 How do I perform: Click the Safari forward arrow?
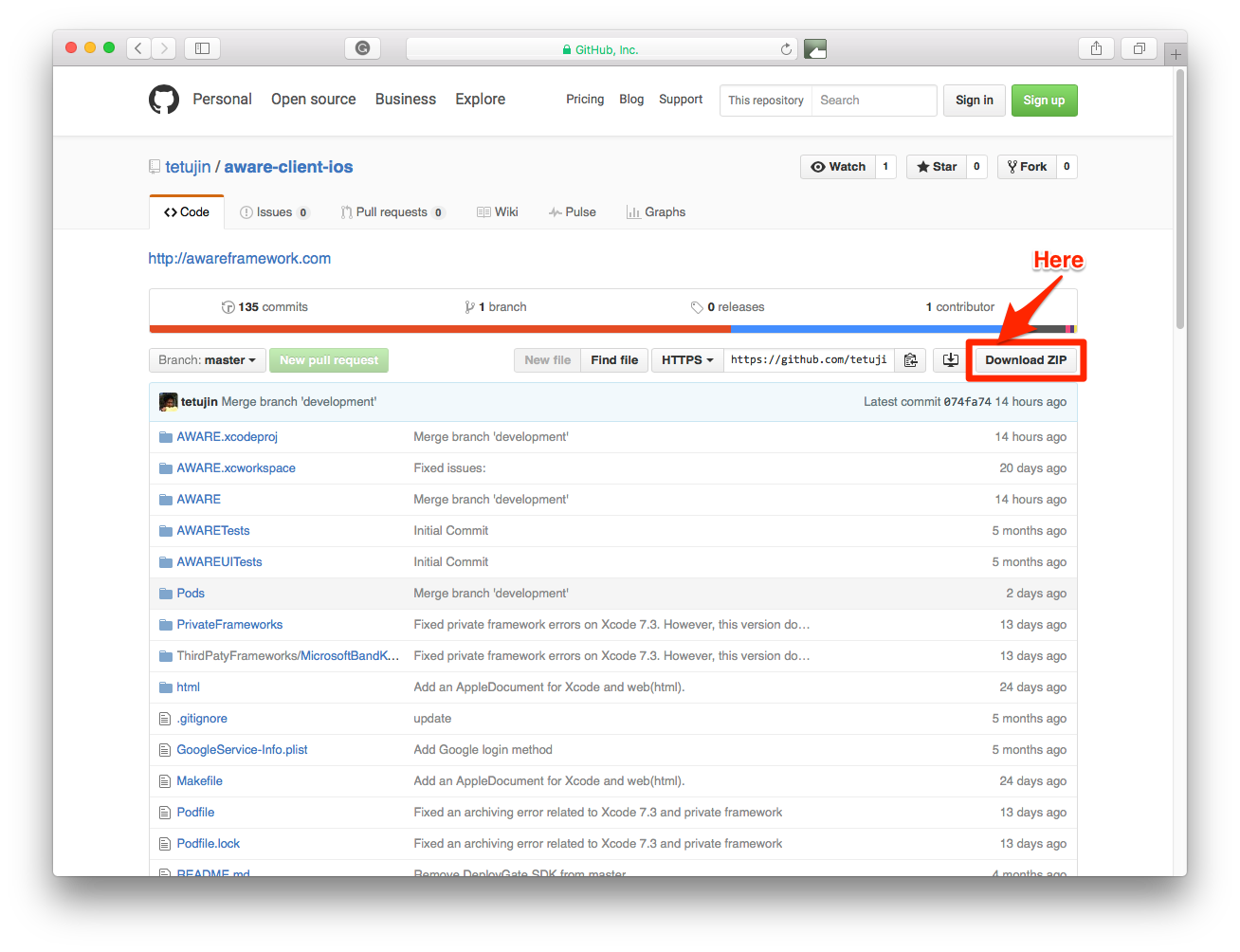164,48
